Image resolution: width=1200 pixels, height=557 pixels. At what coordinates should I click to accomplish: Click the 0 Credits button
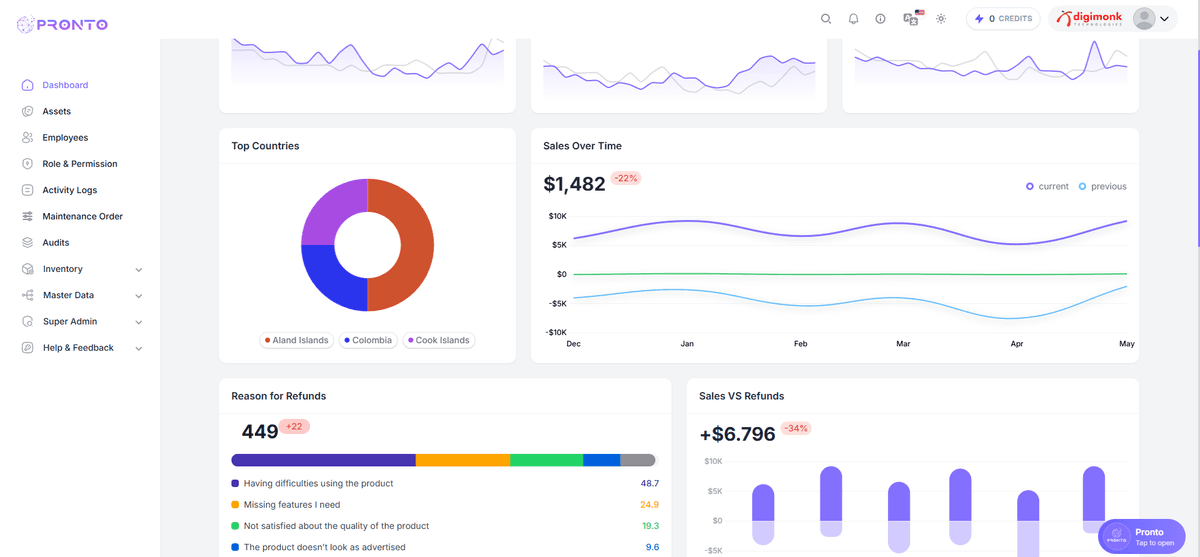pyautogui.click(x=1003, y=19)
